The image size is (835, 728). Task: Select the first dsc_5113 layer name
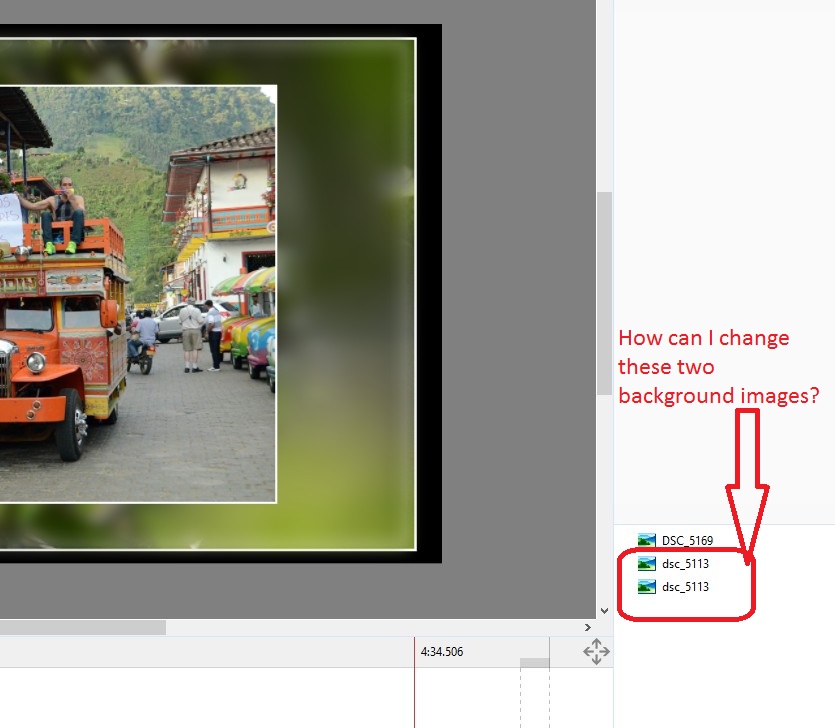point(685,564)
